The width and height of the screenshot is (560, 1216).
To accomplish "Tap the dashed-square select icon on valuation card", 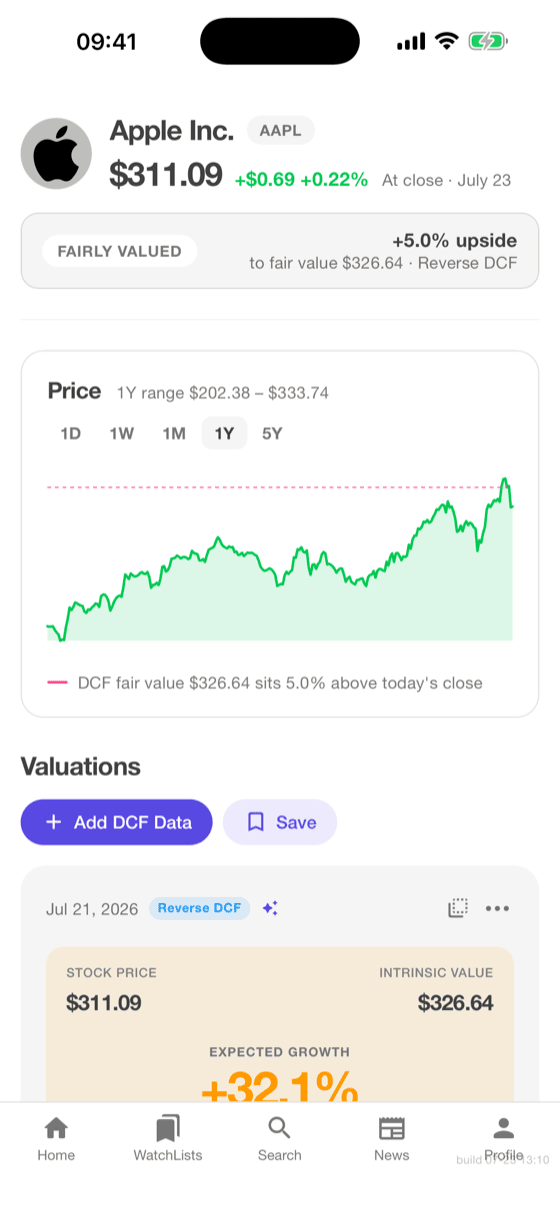I will 458,908.
